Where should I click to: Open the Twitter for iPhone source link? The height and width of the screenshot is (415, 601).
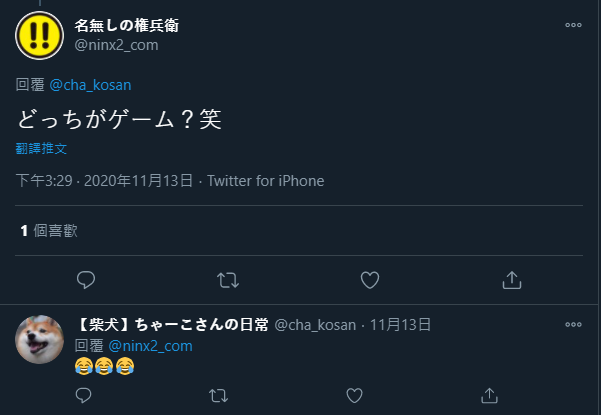click(265, 181)
